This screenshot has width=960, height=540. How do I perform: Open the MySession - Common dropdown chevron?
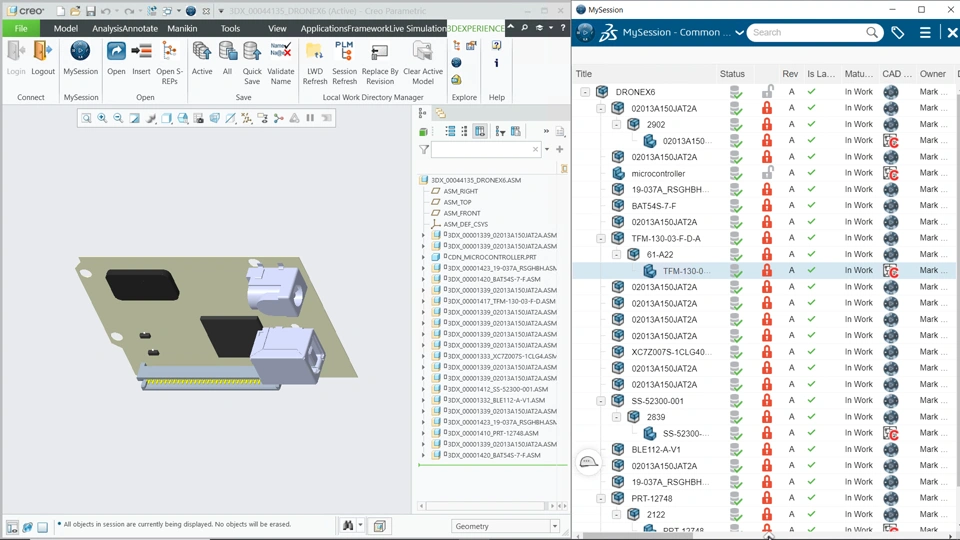pyautogui.click(x=739, y=32)
